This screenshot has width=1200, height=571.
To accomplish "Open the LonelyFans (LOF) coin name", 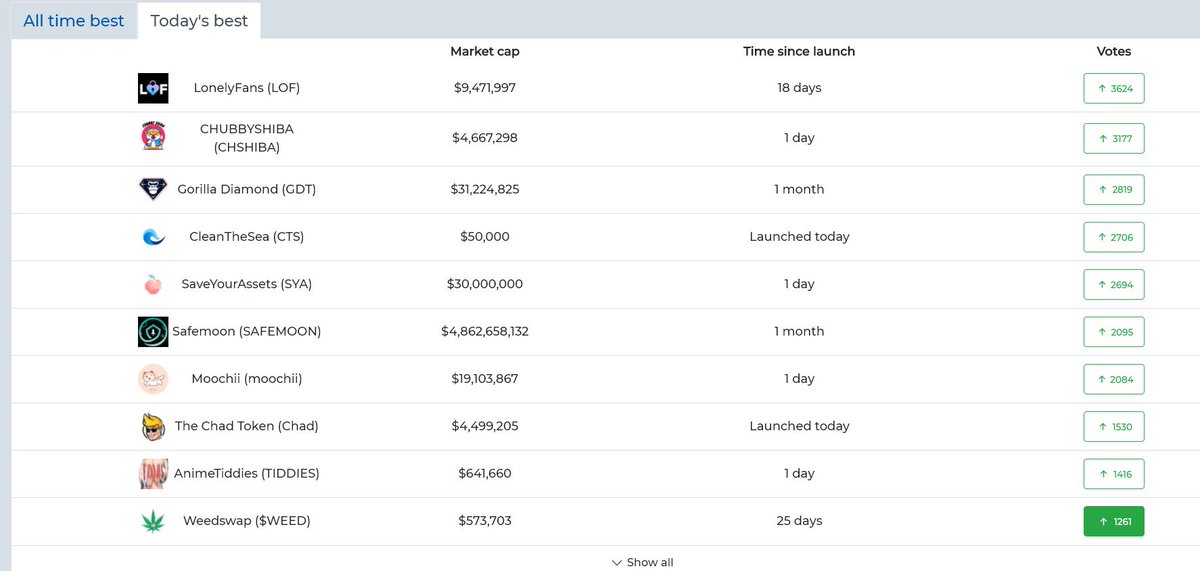I will (x=247, y=88).
